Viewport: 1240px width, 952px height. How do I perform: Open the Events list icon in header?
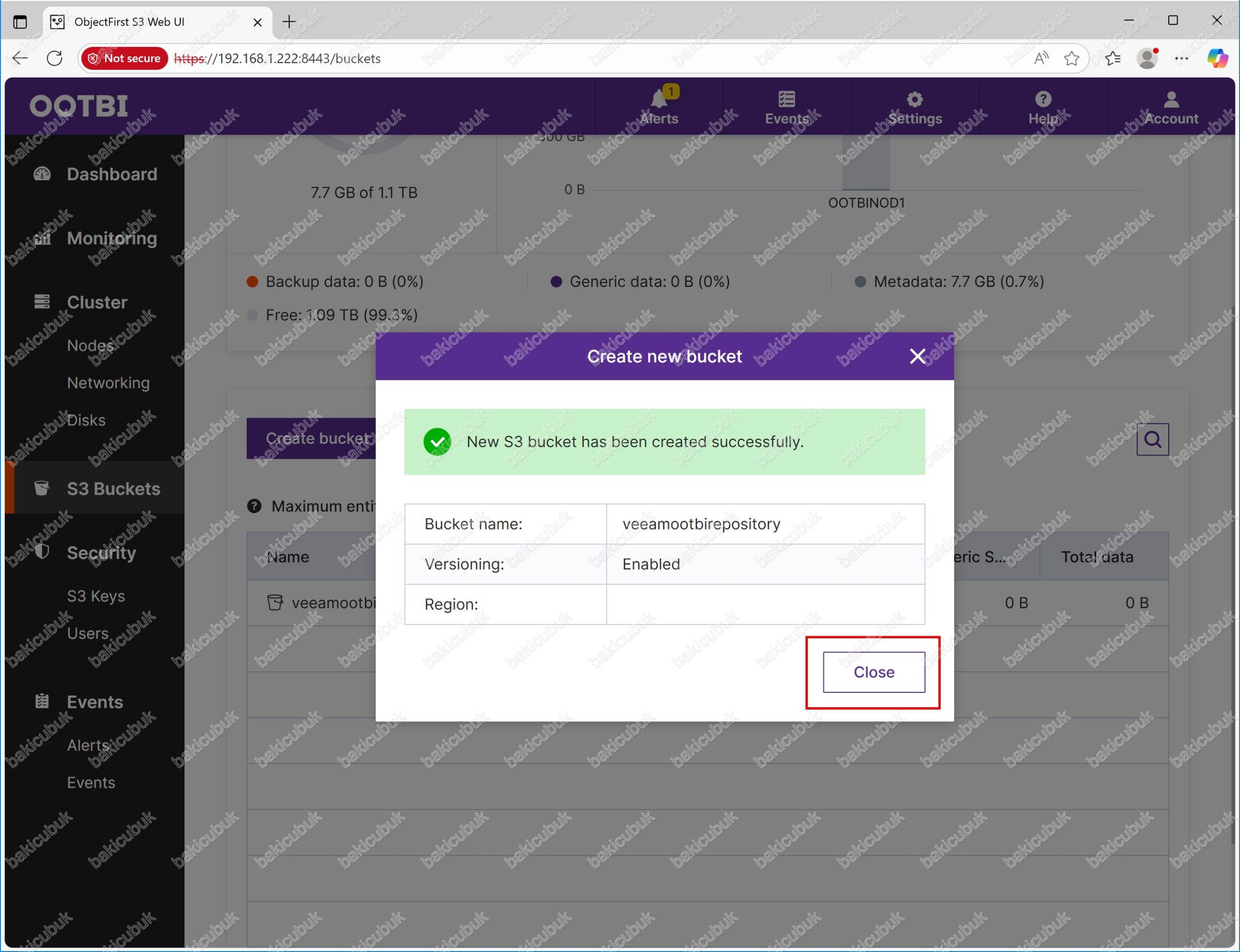point(786,99)
